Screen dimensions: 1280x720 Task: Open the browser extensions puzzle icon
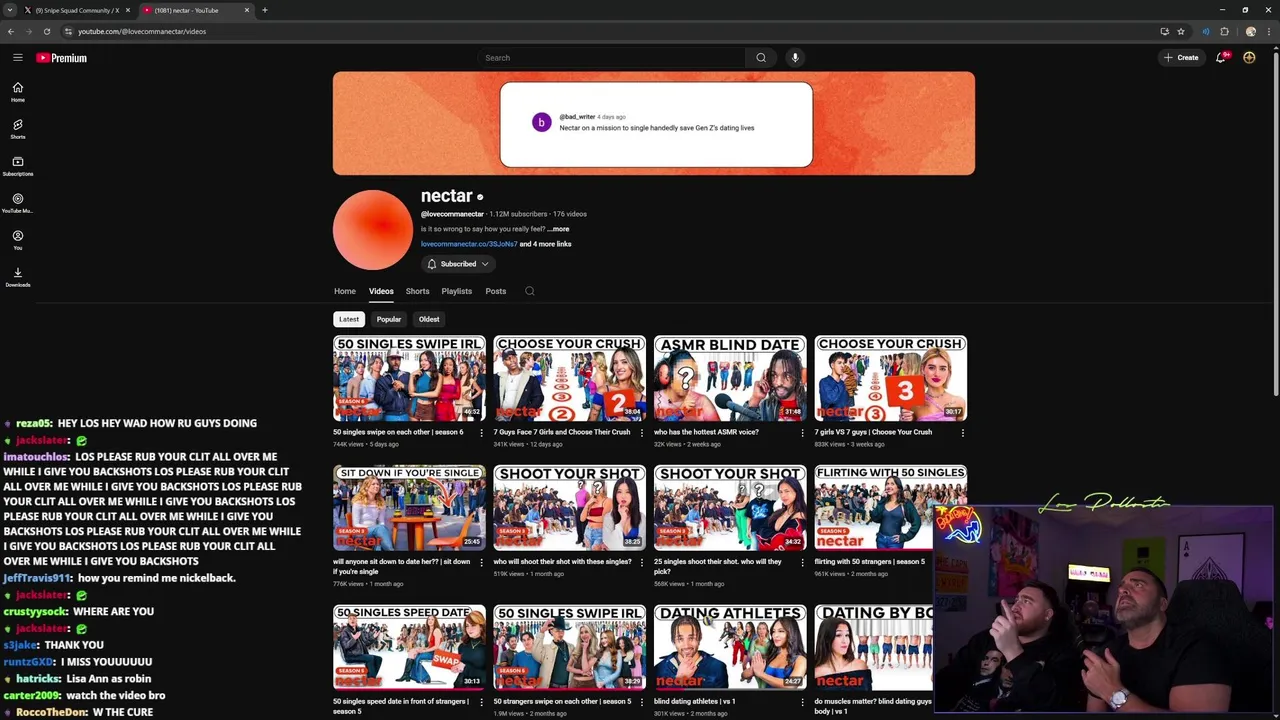click(1224, 31)
